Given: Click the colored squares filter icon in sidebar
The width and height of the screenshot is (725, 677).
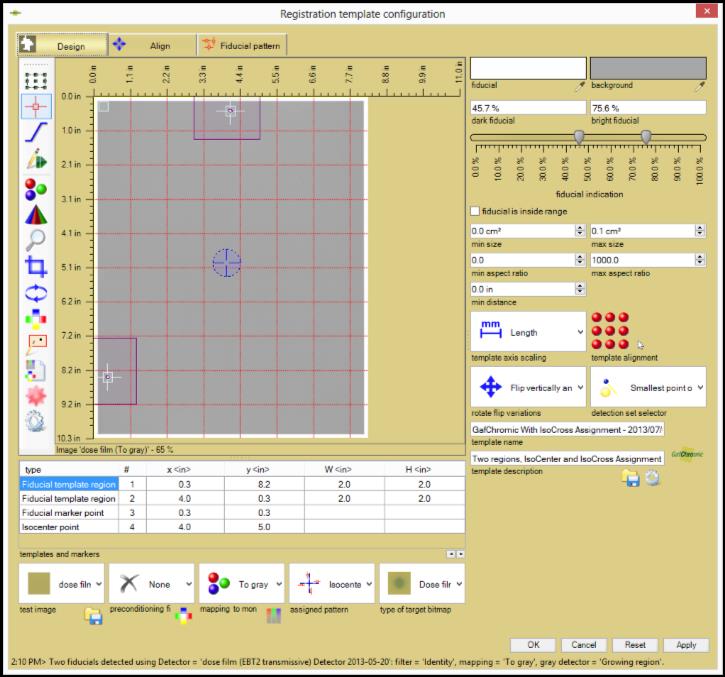Looking at the screenshot, I should point(36,319).
